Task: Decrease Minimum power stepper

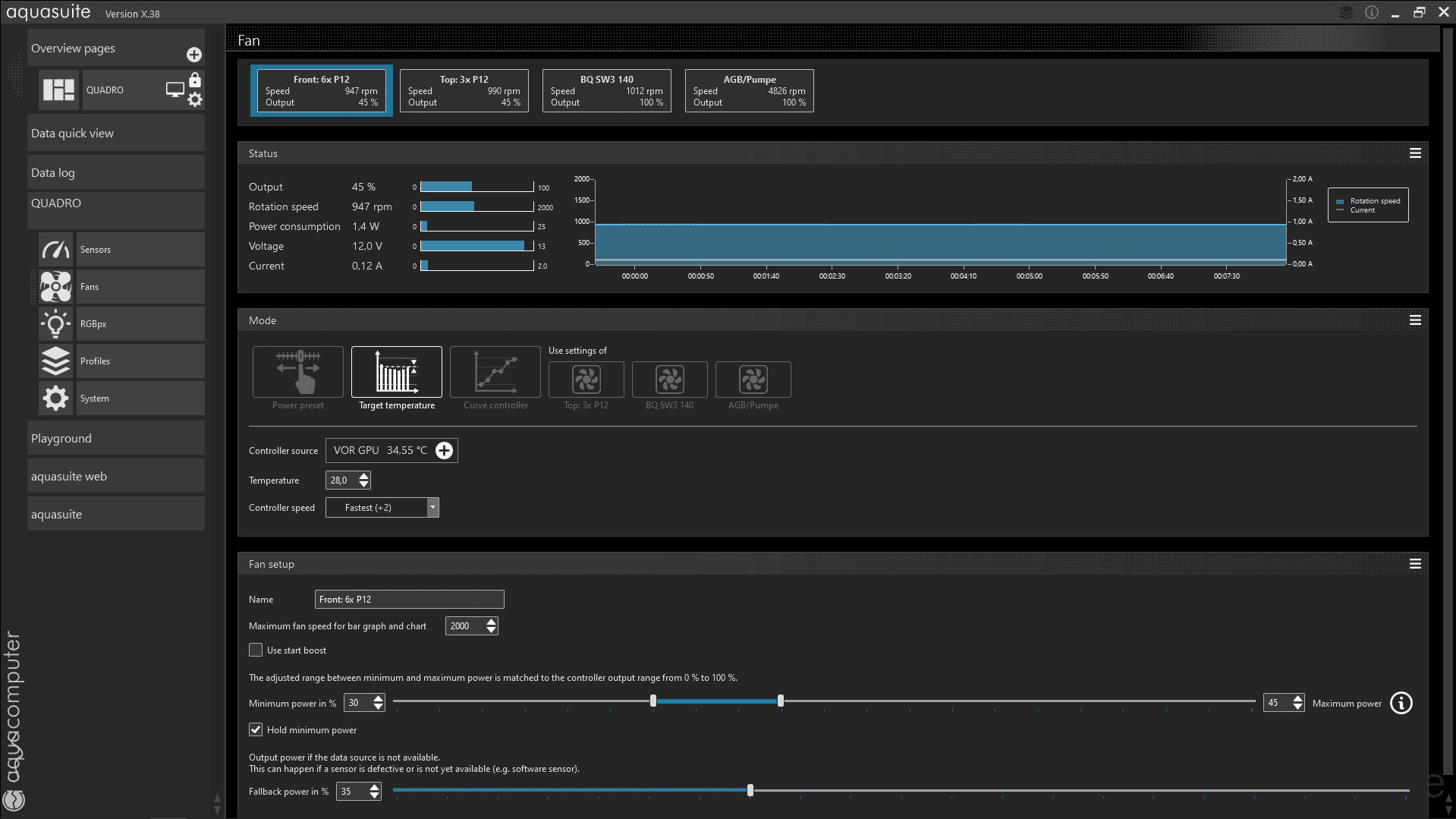Action: tap(379, 707)
